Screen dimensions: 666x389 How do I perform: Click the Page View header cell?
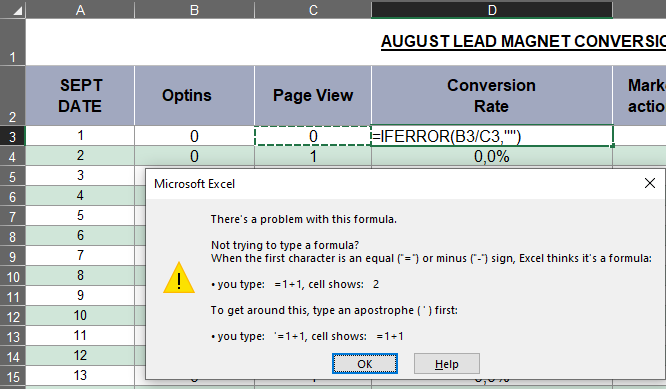coord(313,96)
